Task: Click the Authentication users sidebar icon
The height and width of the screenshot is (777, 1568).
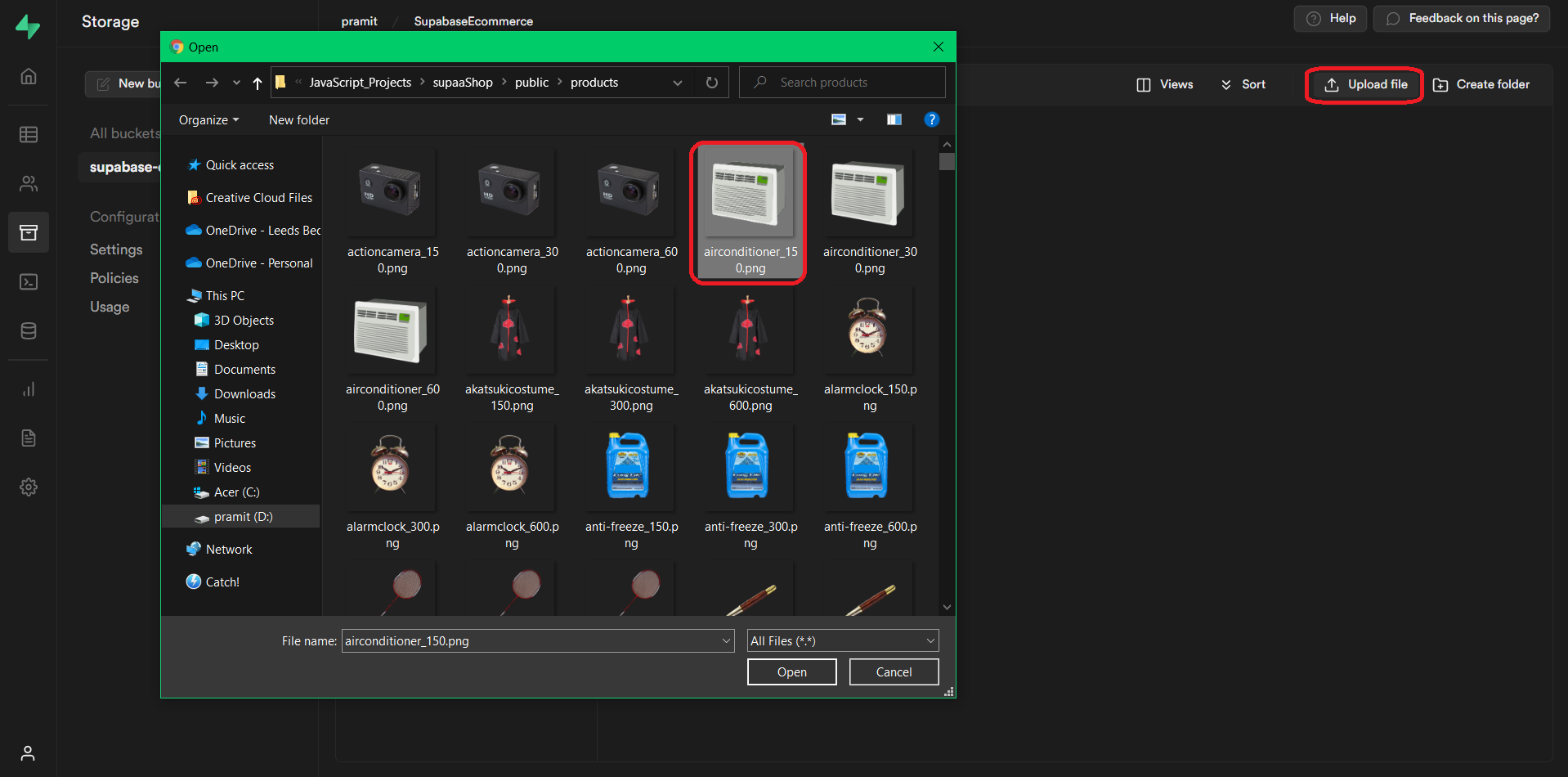Action: (x=29, y=184)
